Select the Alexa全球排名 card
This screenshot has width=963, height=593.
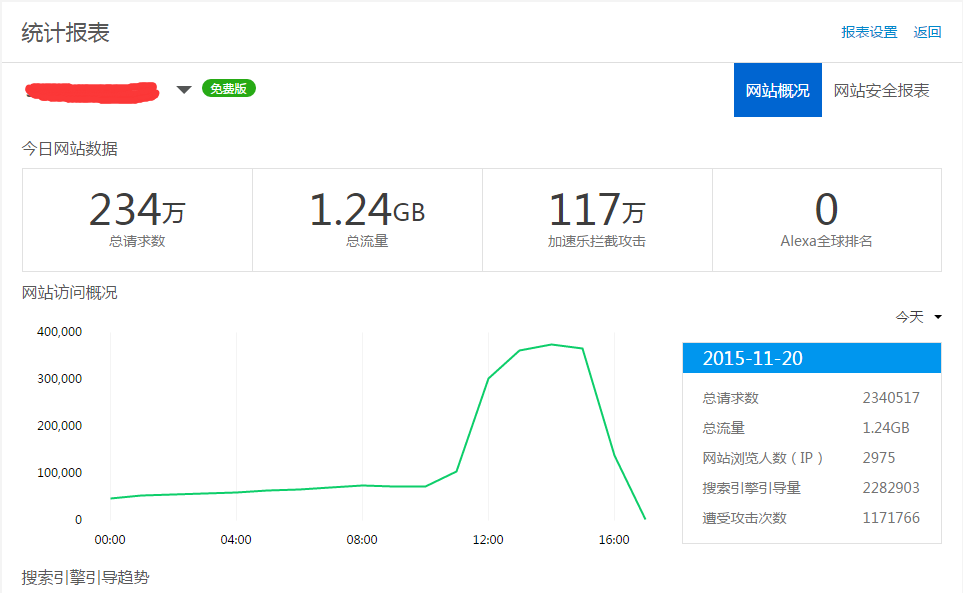point(826,220)
